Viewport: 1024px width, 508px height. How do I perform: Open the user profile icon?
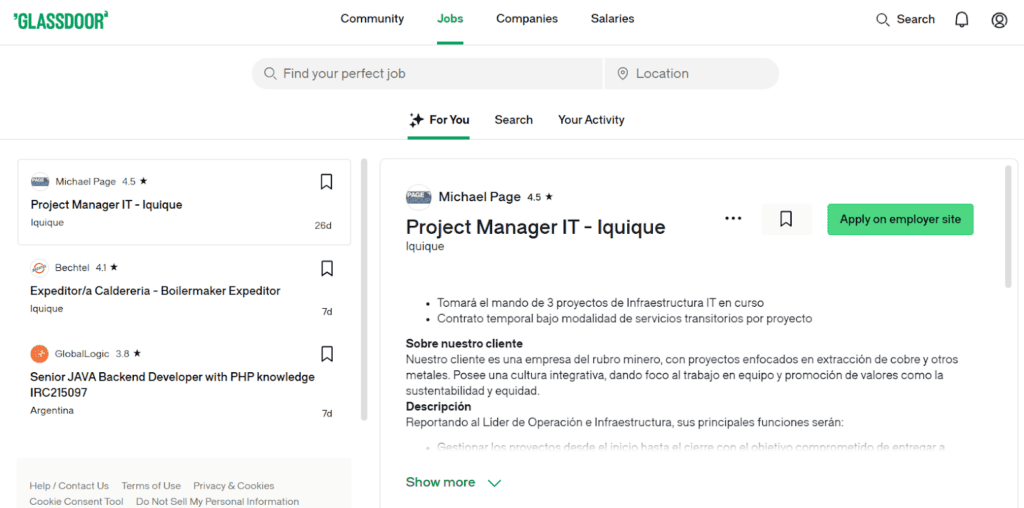[999, 20]
